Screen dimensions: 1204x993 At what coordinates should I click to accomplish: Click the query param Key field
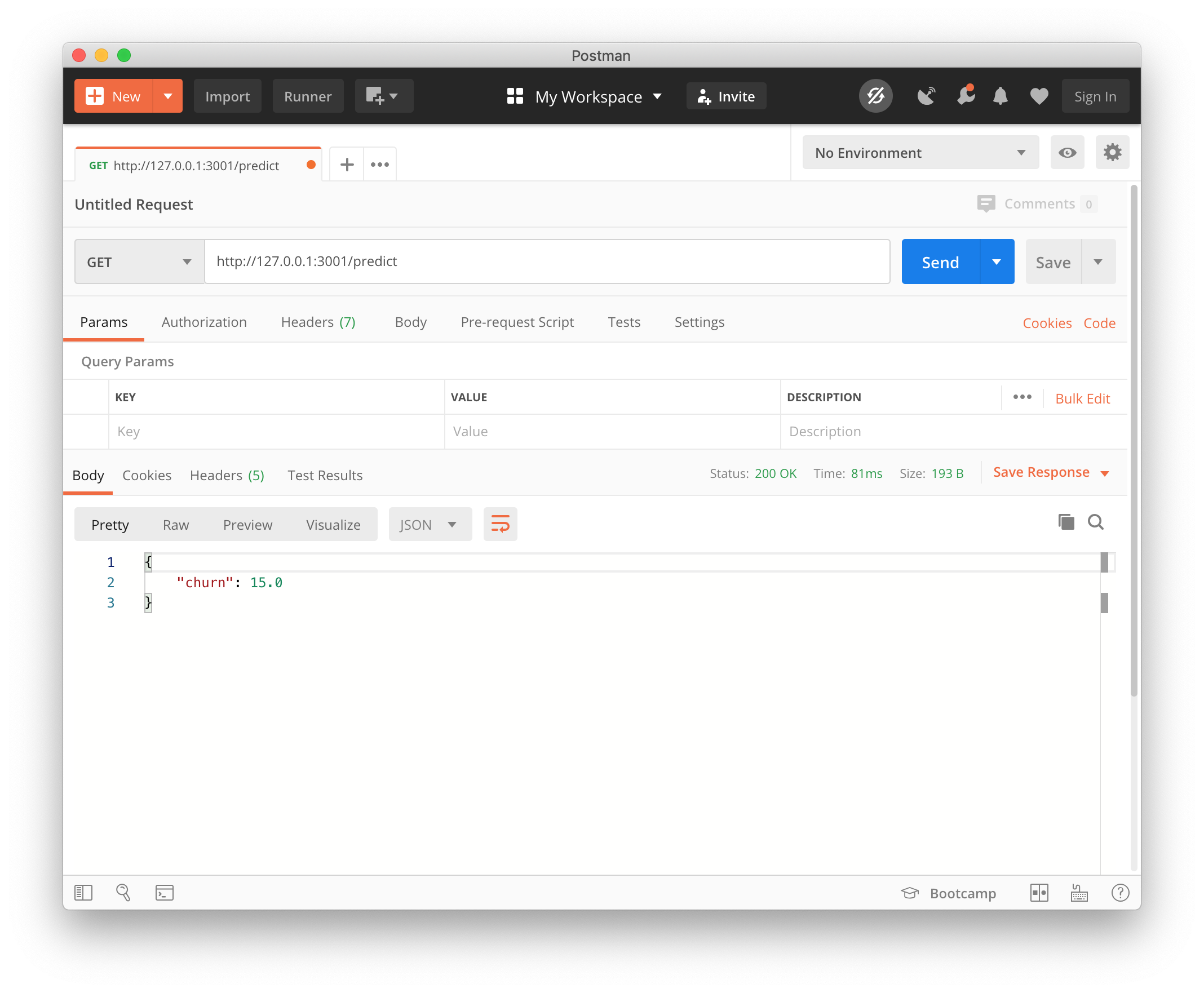coord(276,431)
